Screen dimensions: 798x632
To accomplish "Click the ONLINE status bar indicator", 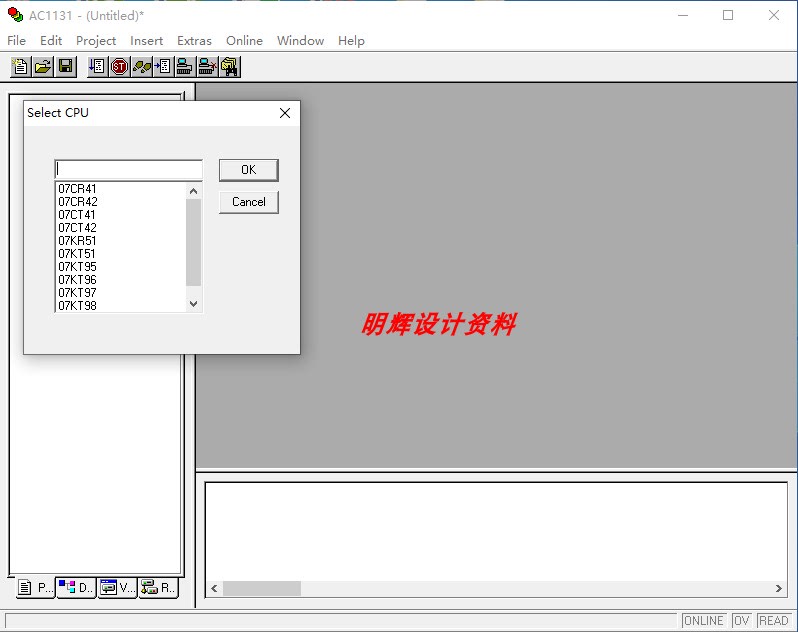I will point(704,621).
